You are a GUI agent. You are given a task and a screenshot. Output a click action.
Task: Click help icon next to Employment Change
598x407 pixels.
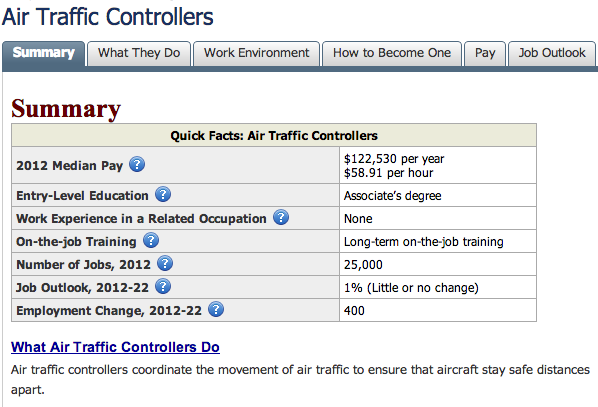[216, 309]
